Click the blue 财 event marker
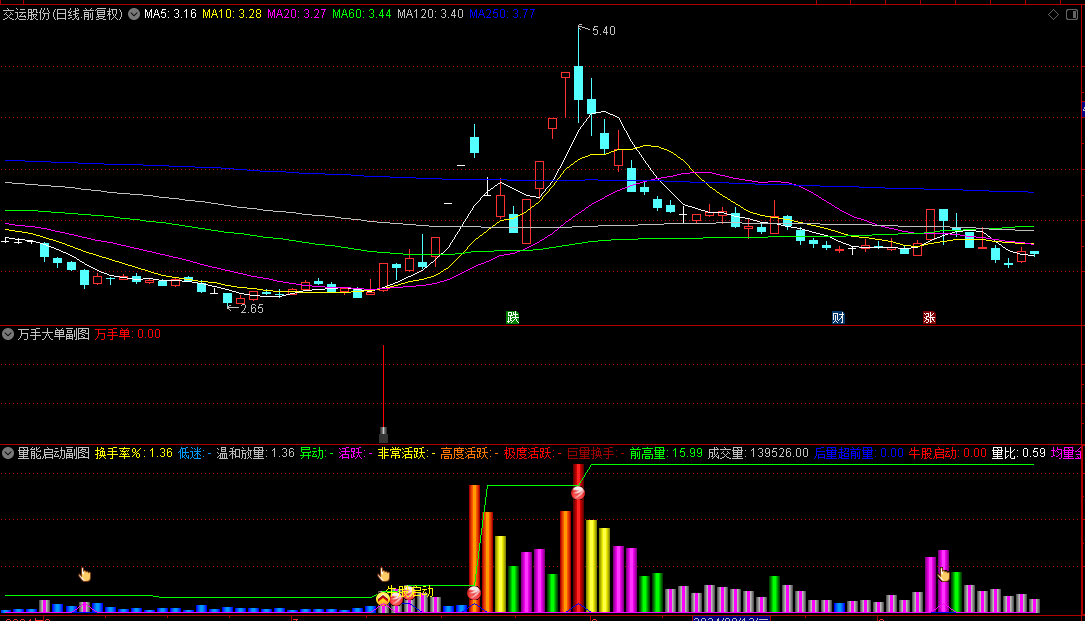This screenshot has height=621, width=1085. pyautogui.click(x=838, y=318)
